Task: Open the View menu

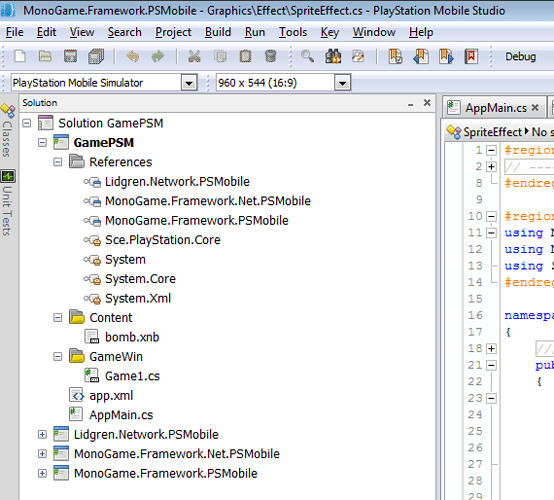Action: click(x=82, y=32)
